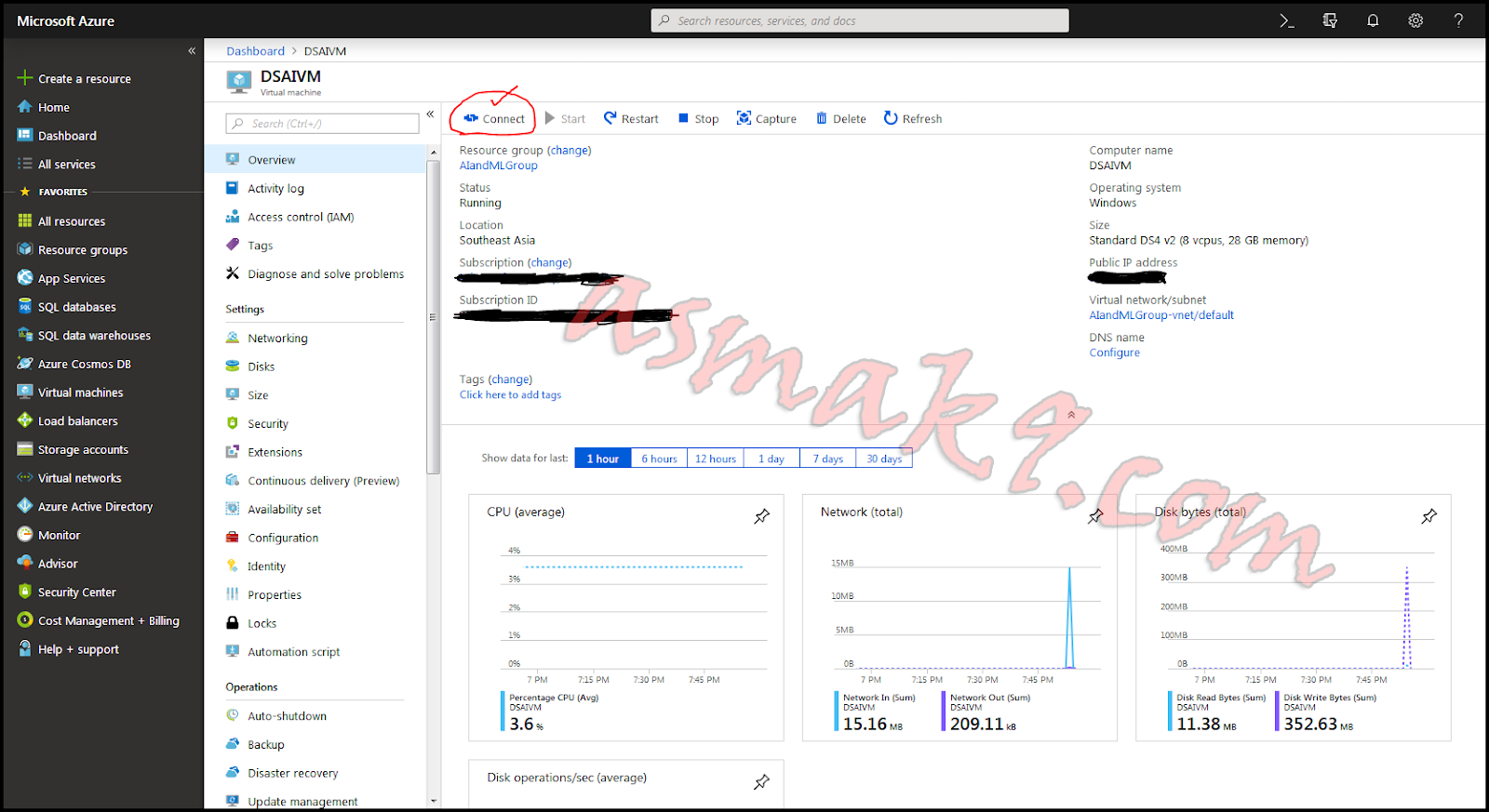Open Help + support
This screenshot has width=1489, height=812.
[69, 650]
